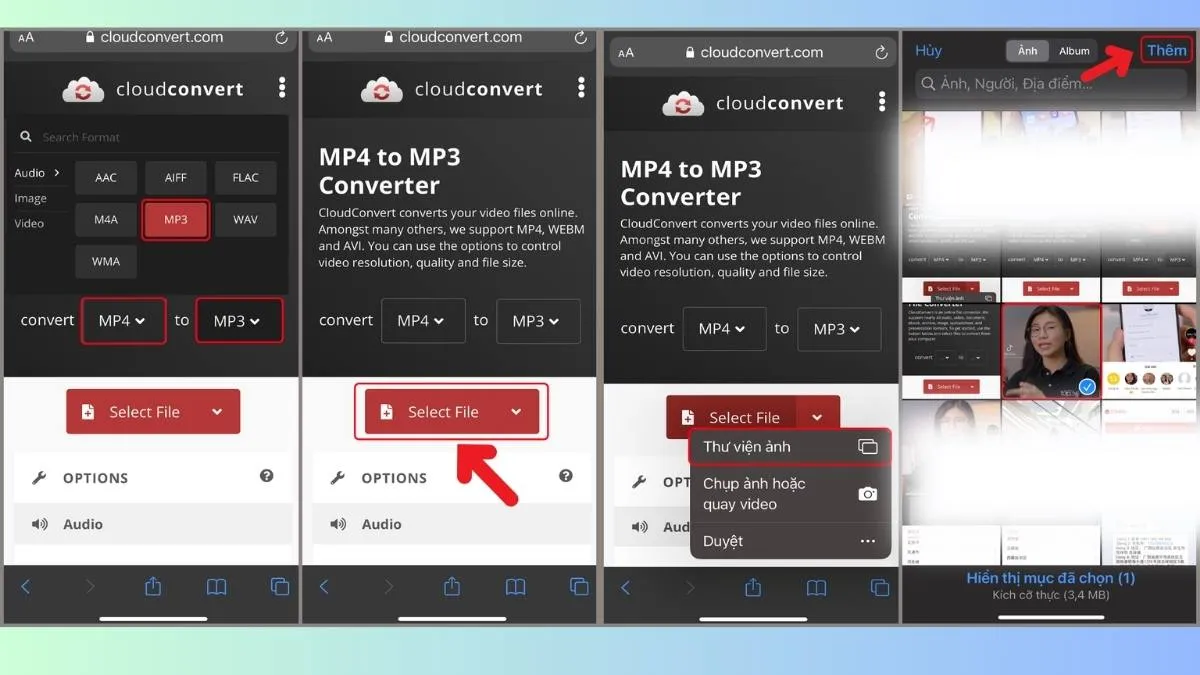Open the MP4 source format dropdown

(x=123, y=320)
